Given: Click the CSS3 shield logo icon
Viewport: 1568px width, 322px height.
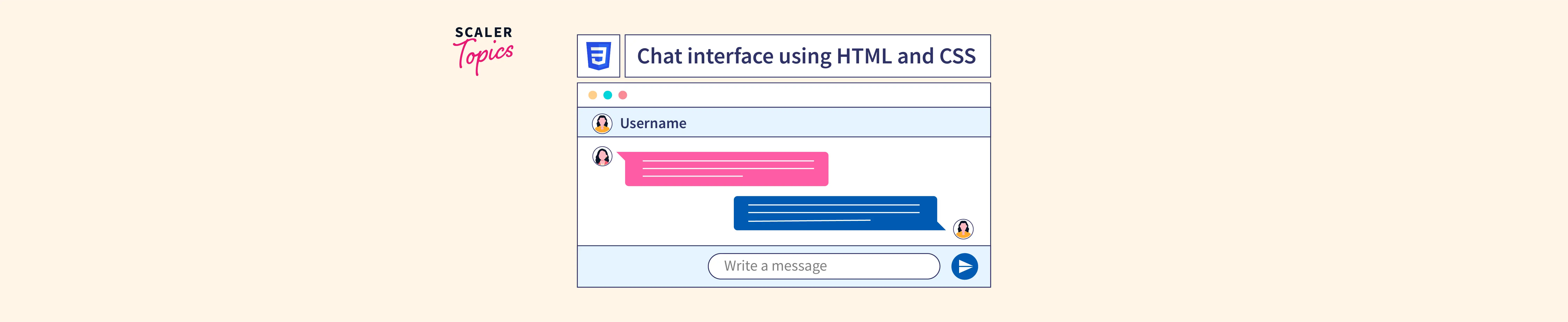Looking at the screenshot, I should pos(598,56).
